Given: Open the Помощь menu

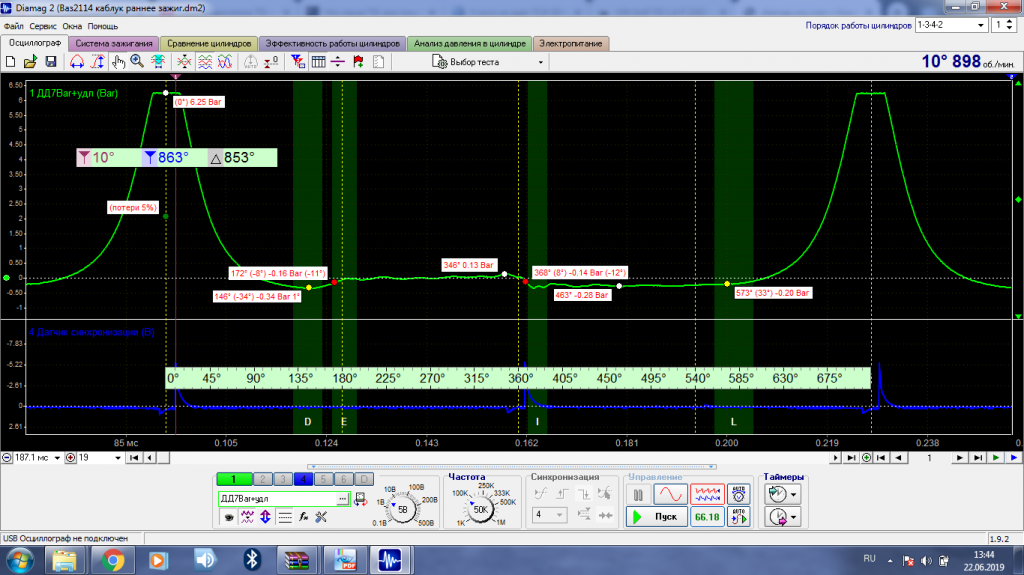Looking at the screenshot, I should [x=103, y=26].
